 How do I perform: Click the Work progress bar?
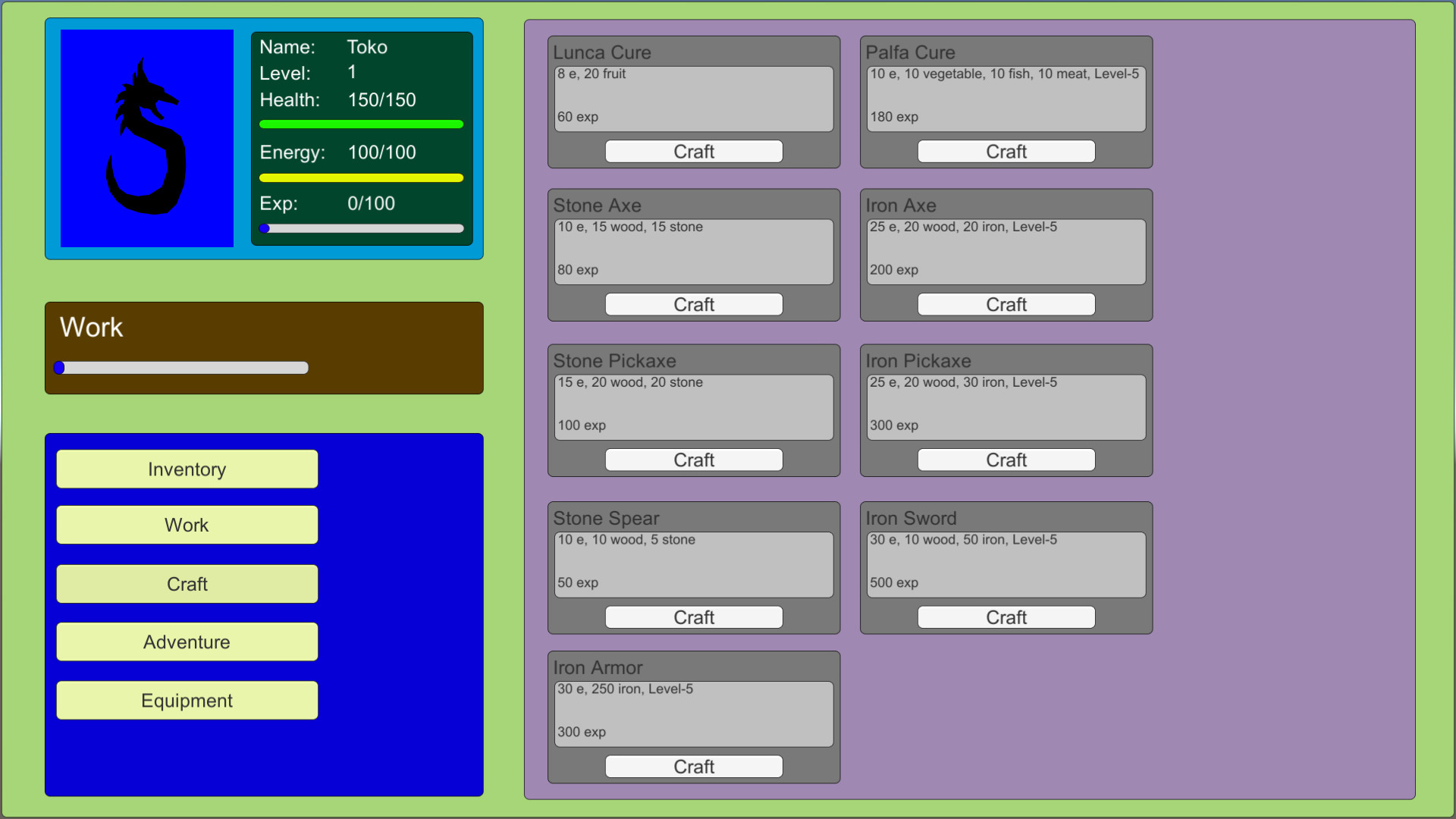tap(182, 368)
